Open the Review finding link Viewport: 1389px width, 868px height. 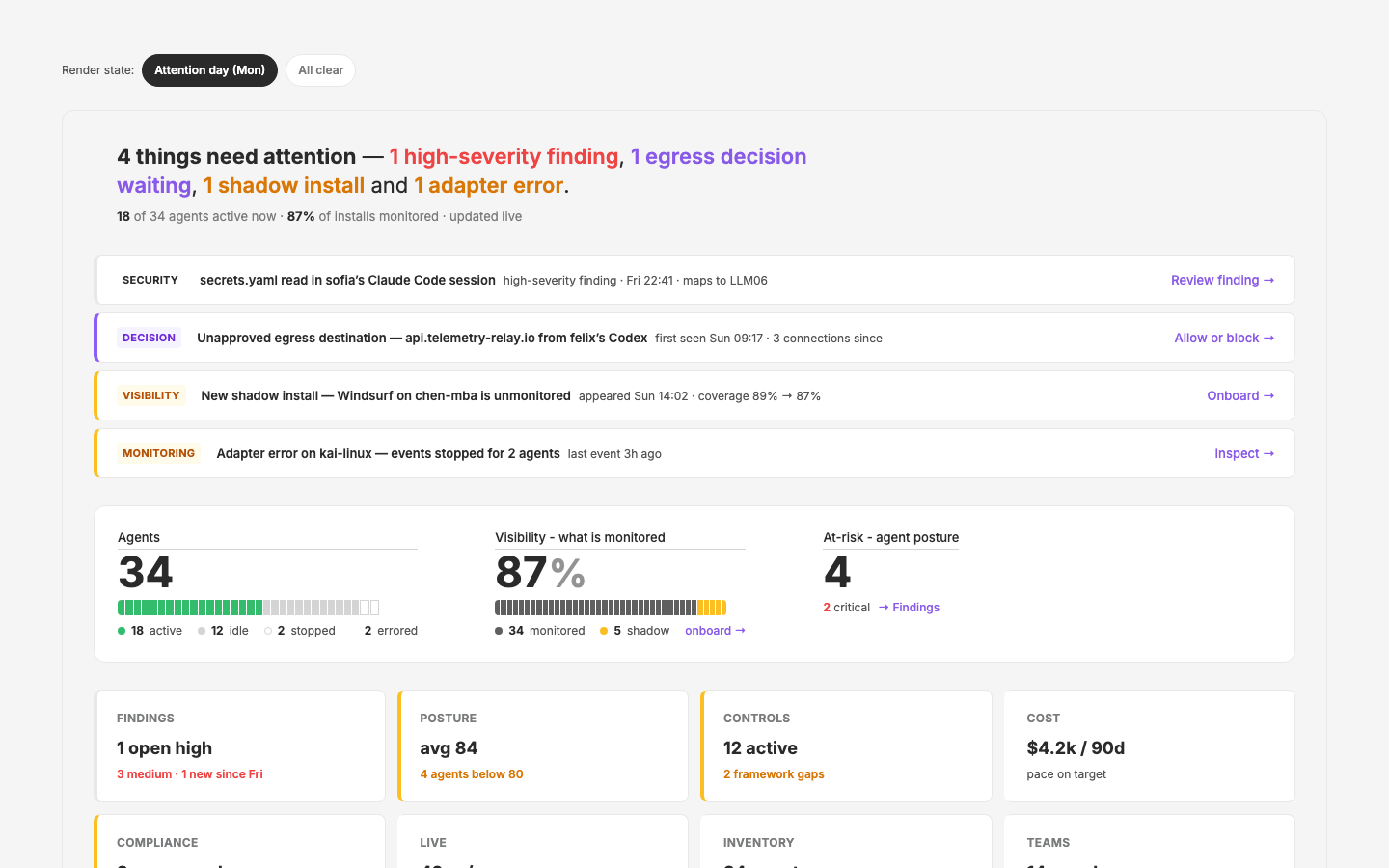click(1222, 280)
